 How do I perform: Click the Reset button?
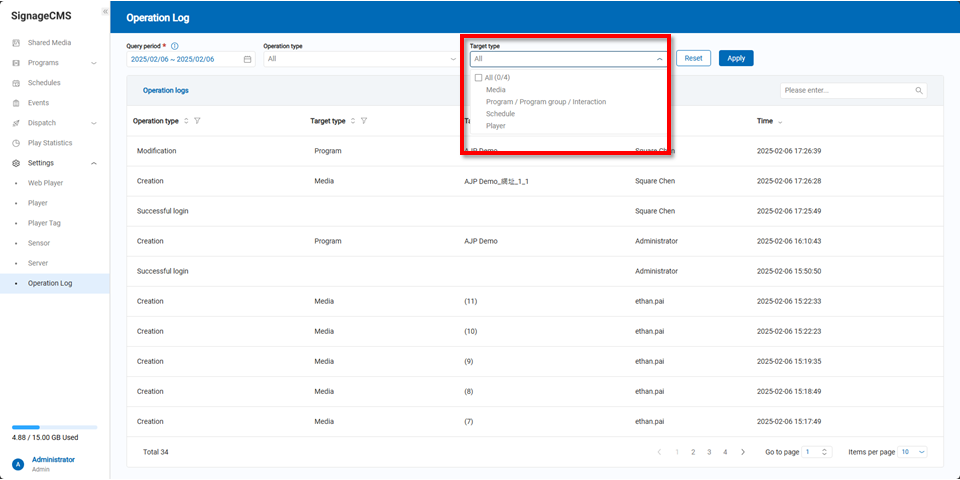pos(693,58)
